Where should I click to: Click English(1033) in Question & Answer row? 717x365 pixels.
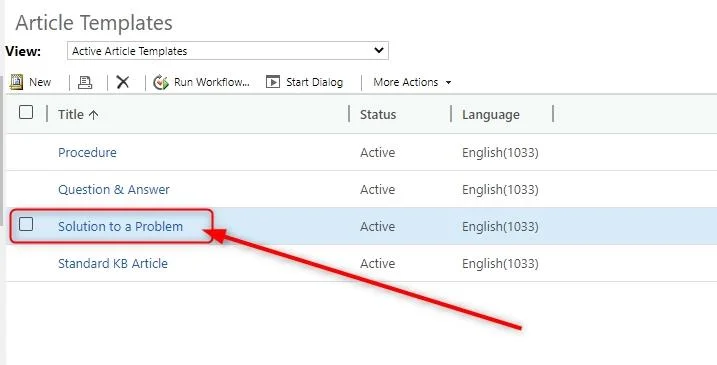tap(500, 189)
